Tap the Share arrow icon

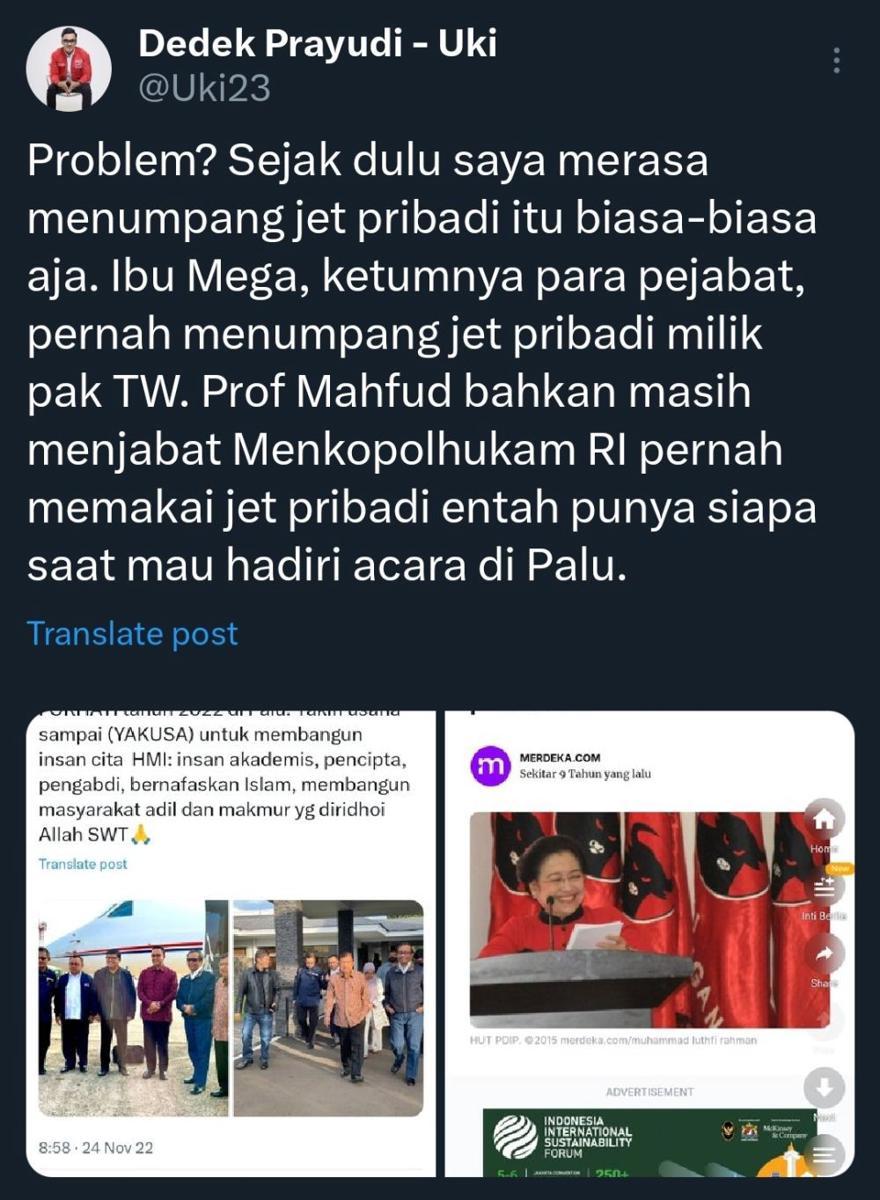(824, 954)
